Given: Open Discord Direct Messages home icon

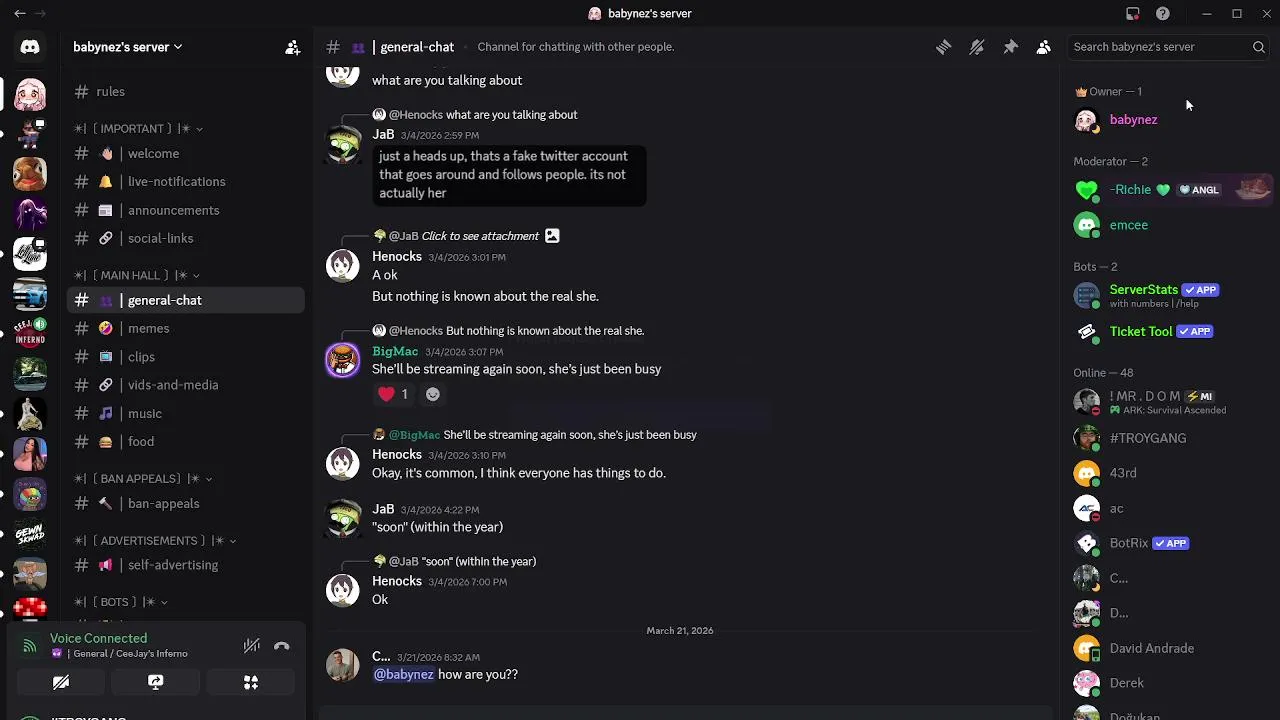Looking at the screenshot, I should tap(30, 47).
